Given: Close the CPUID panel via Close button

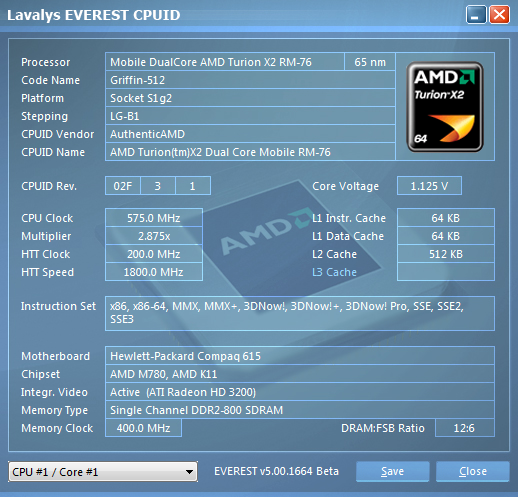Looking at the screenshot, I should pyautogui.click(x=473, y=471).
